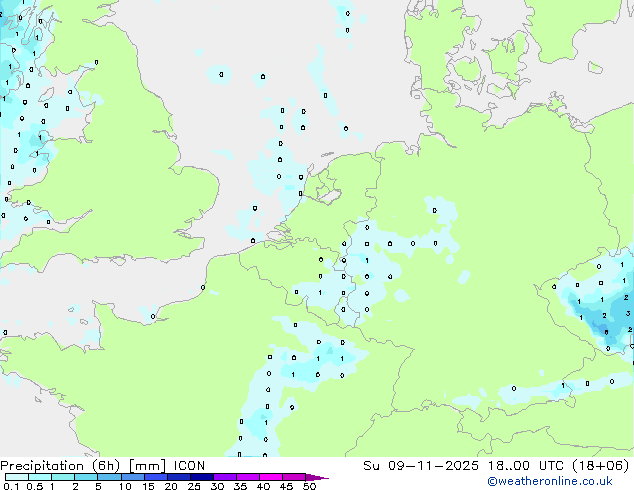The width and height of the screenshot is (634, 490).
Task: Choose the 20–25 mm dark blue swatch
Action: (x=179, y=477)
